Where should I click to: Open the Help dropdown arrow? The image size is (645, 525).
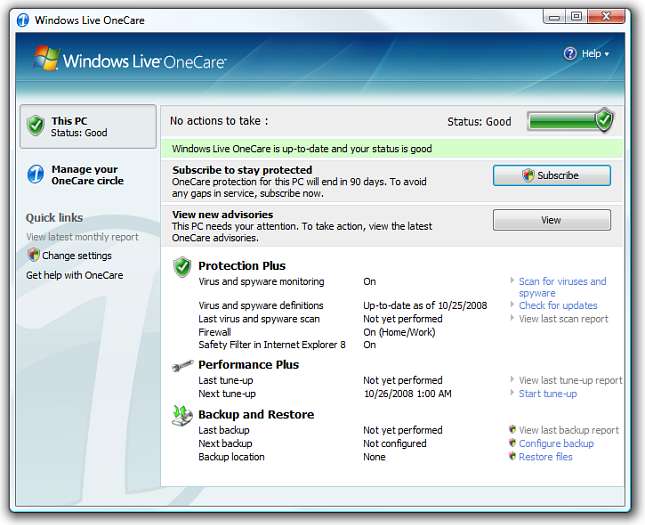click(607, 54)
